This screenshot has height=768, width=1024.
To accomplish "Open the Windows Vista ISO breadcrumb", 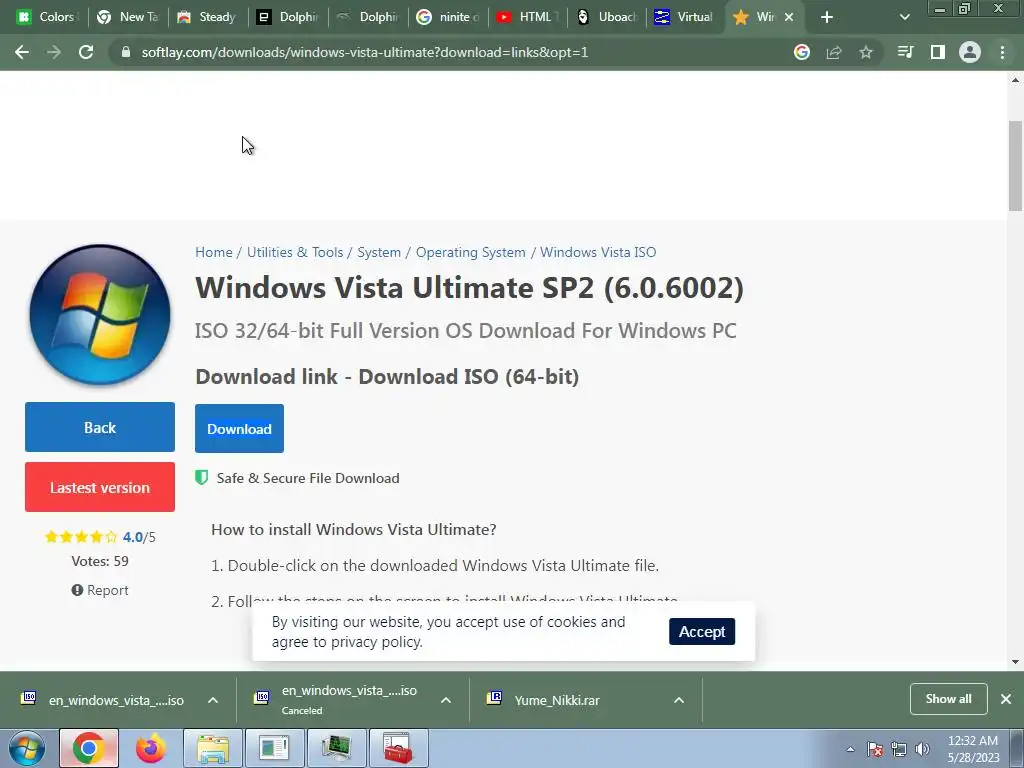I will [x=598, y=252].
